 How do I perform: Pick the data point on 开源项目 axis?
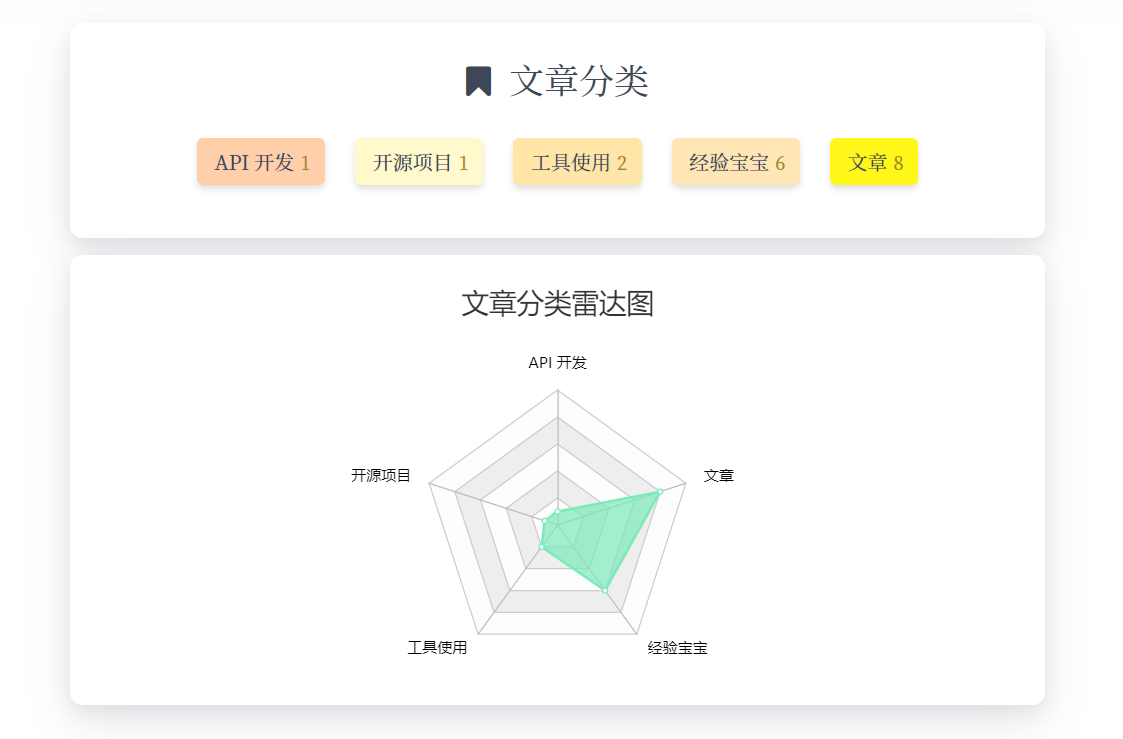544,521
